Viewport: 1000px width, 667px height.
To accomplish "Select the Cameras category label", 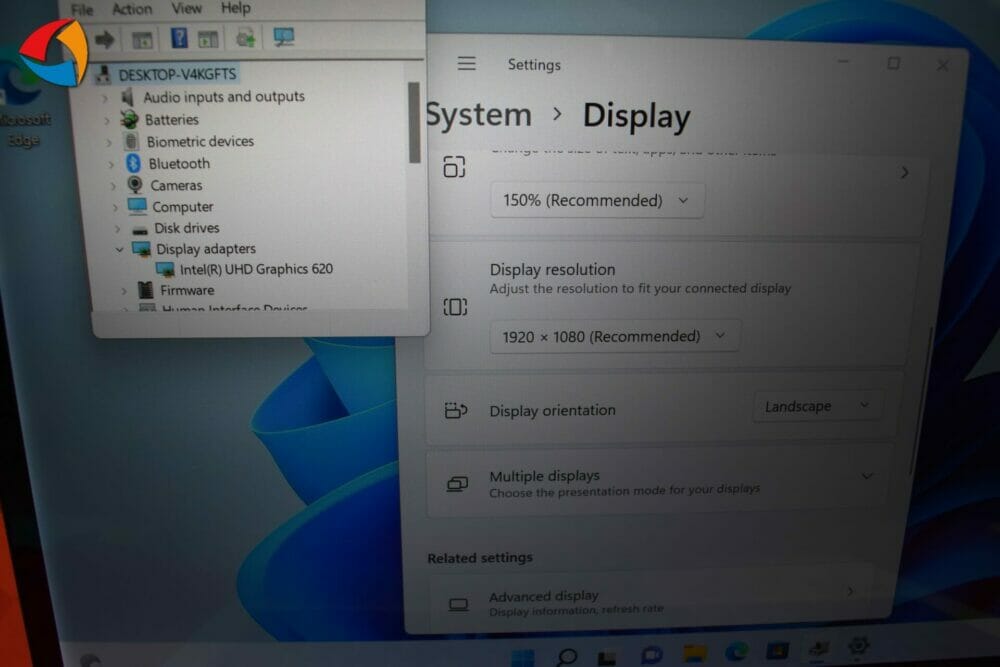I will [x=176, y=186].
